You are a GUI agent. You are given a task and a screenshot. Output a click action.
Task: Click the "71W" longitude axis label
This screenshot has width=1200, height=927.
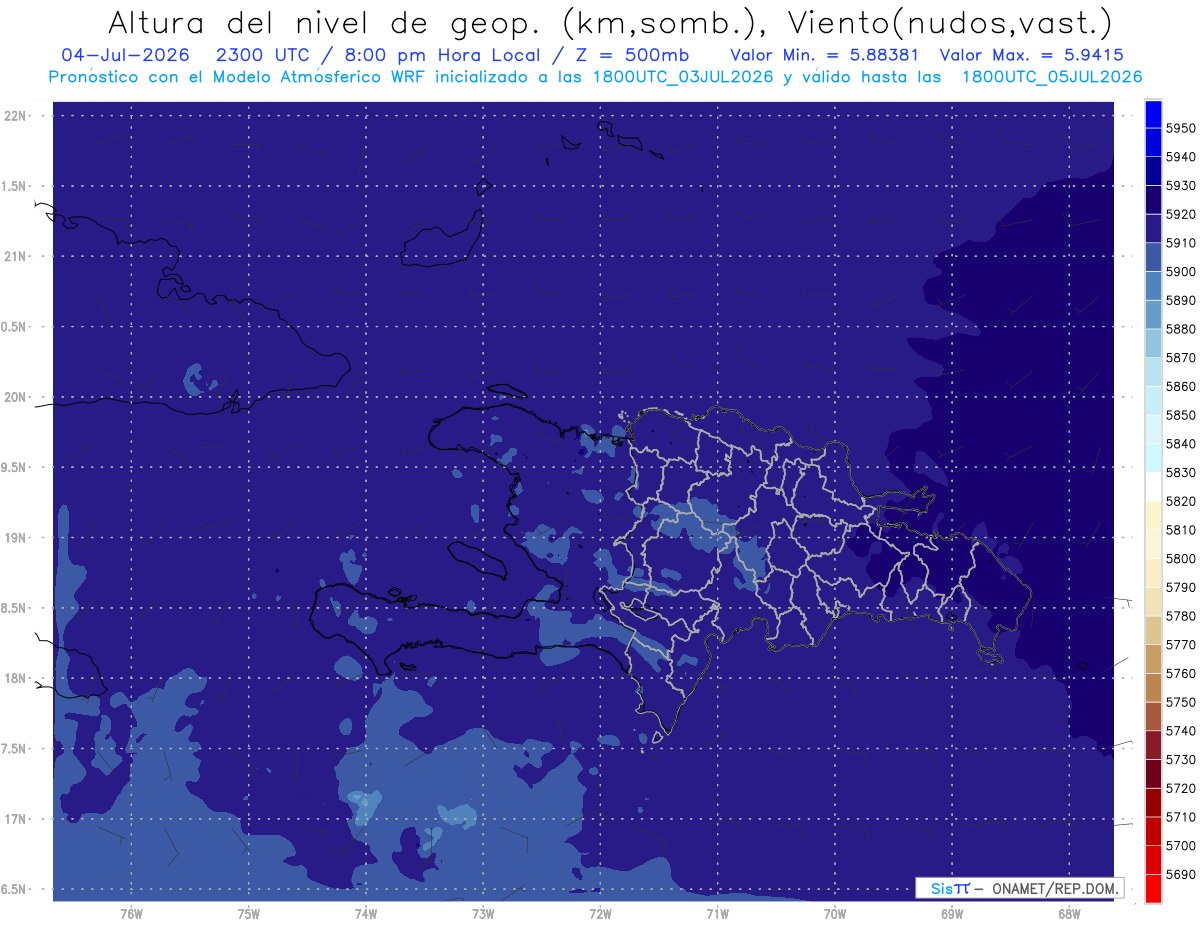click(x=717, y=914)
